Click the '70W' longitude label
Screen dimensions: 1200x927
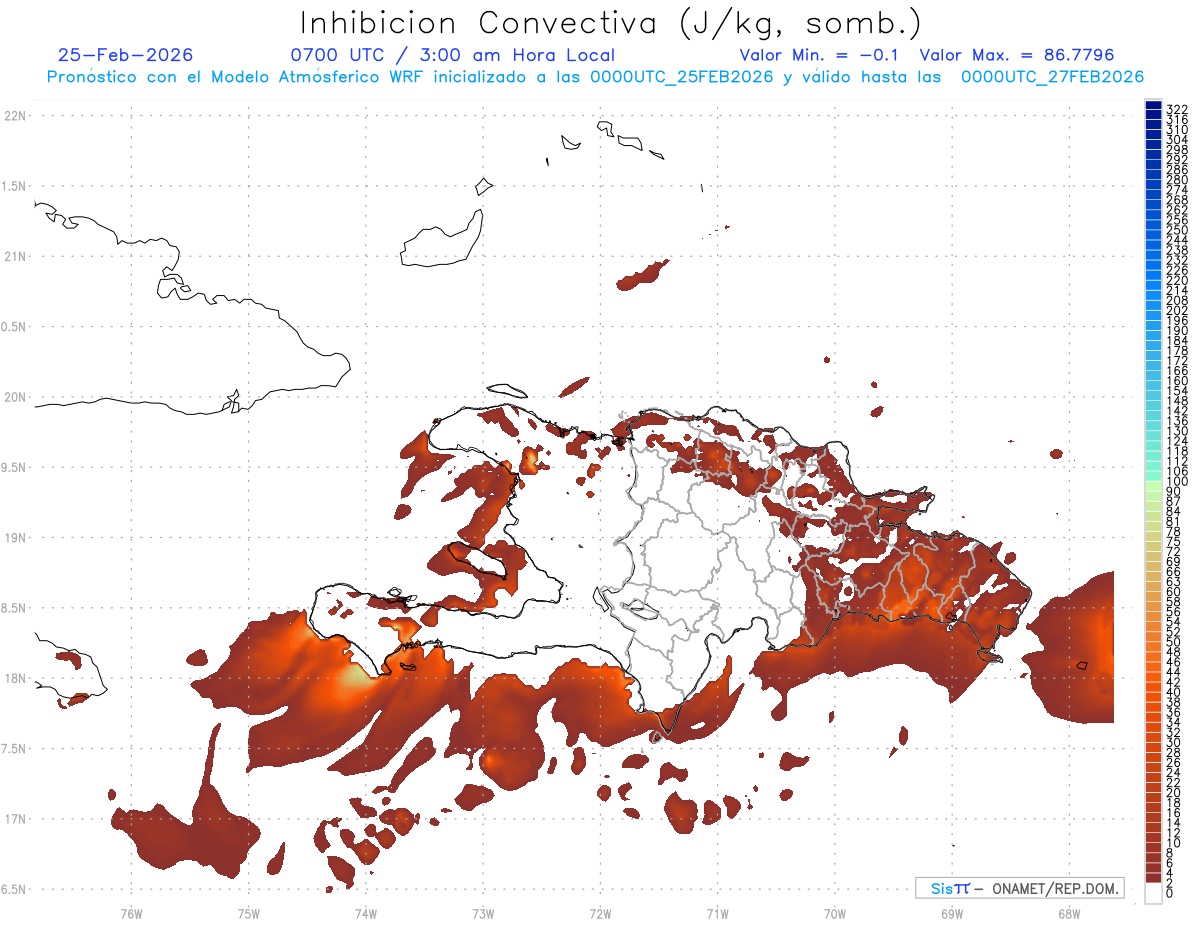click(835, 913)
